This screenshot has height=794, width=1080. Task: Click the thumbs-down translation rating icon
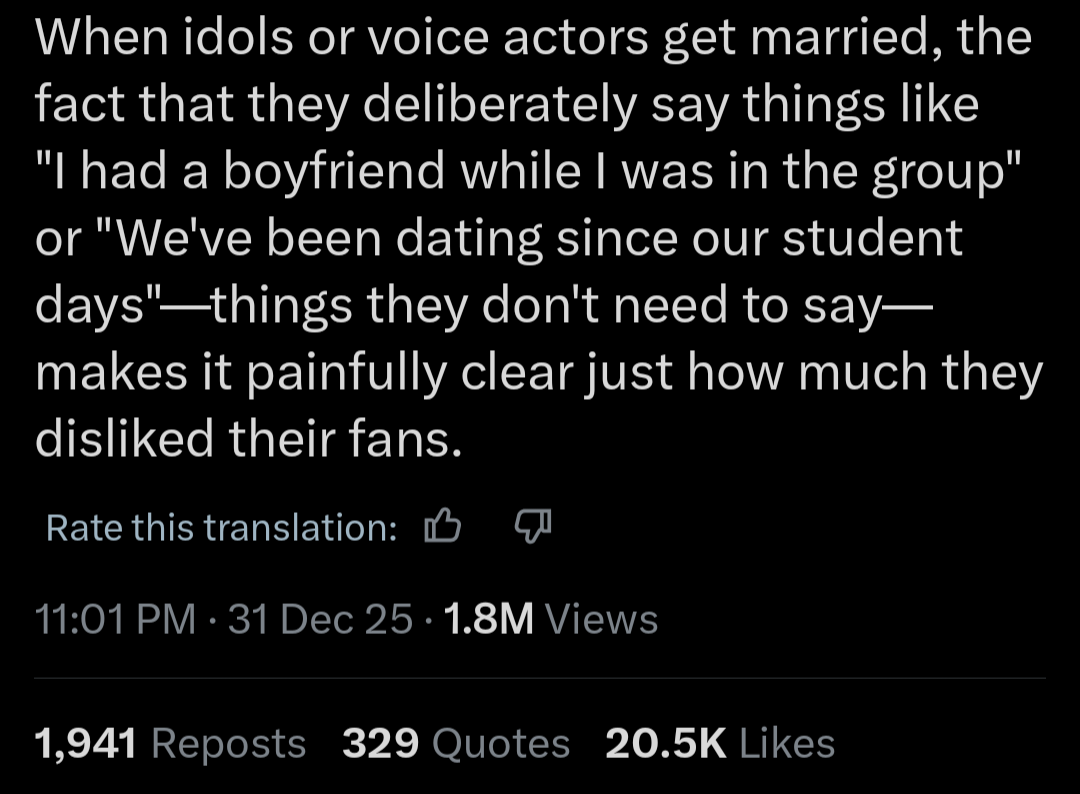point(532,526)
